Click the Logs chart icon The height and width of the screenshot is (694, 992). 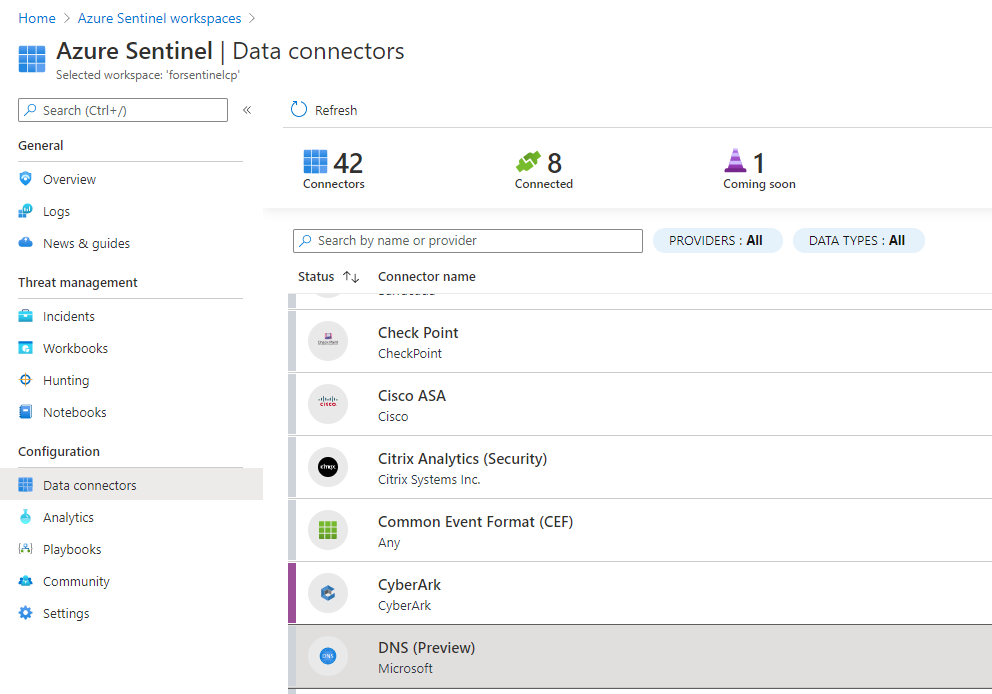(25, 211)
